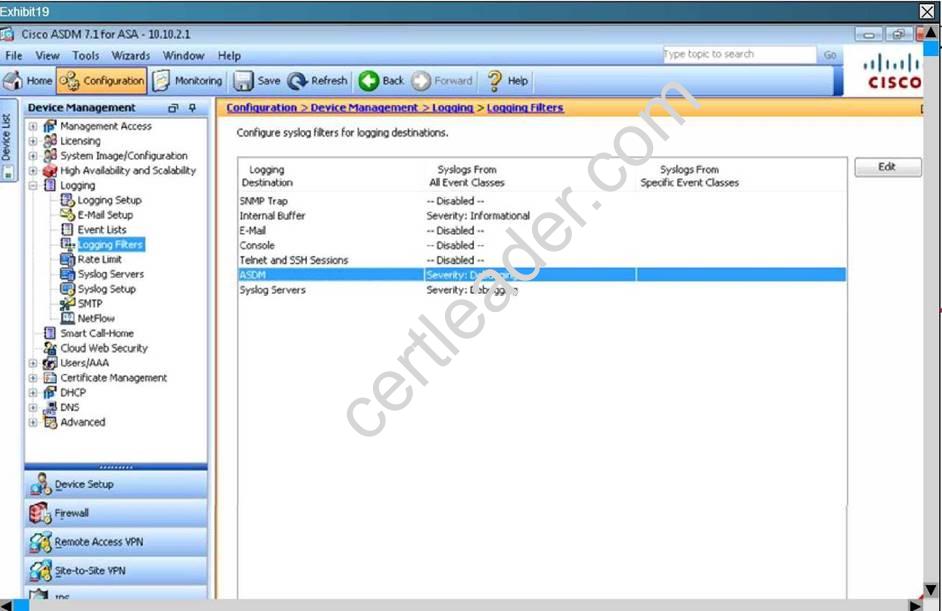Click the Syslog Servers tree icon

(x=67, y=274)
